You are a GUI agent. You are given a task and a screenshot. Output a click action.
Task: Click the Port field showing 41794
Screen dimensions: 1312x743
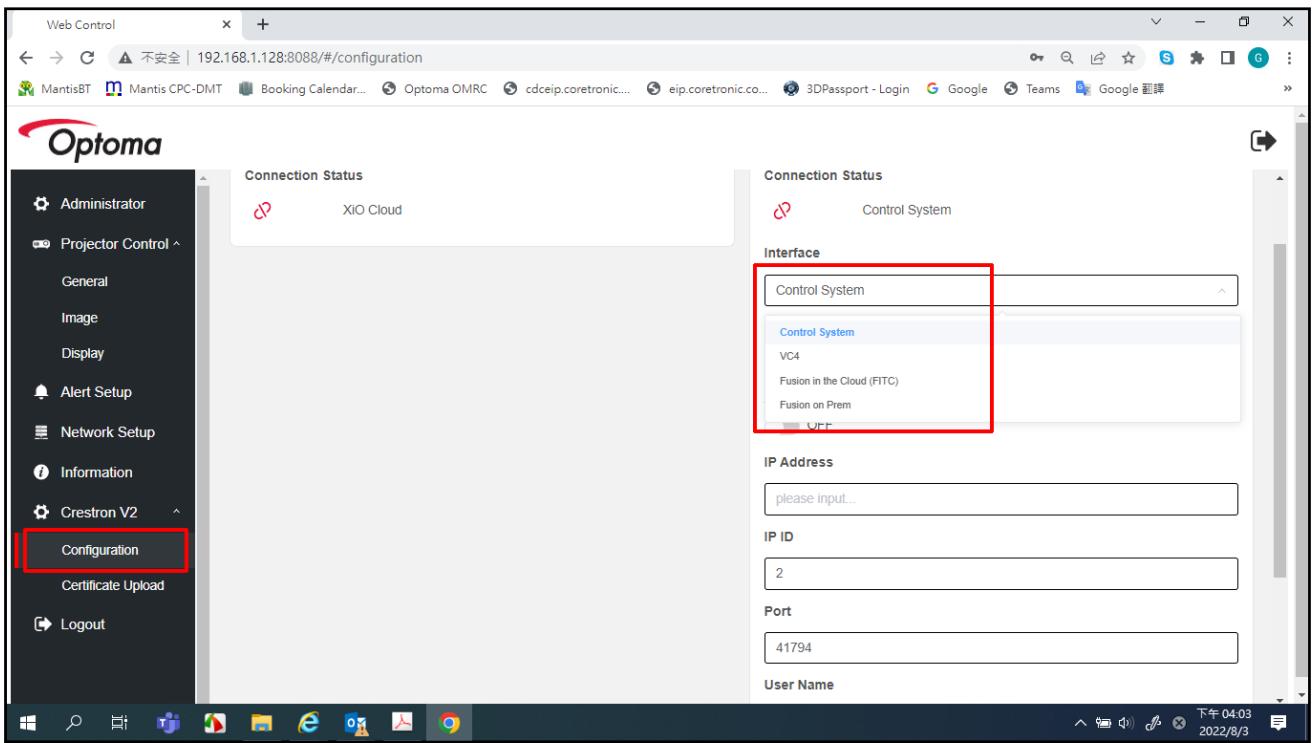[x=1001, y=647]
